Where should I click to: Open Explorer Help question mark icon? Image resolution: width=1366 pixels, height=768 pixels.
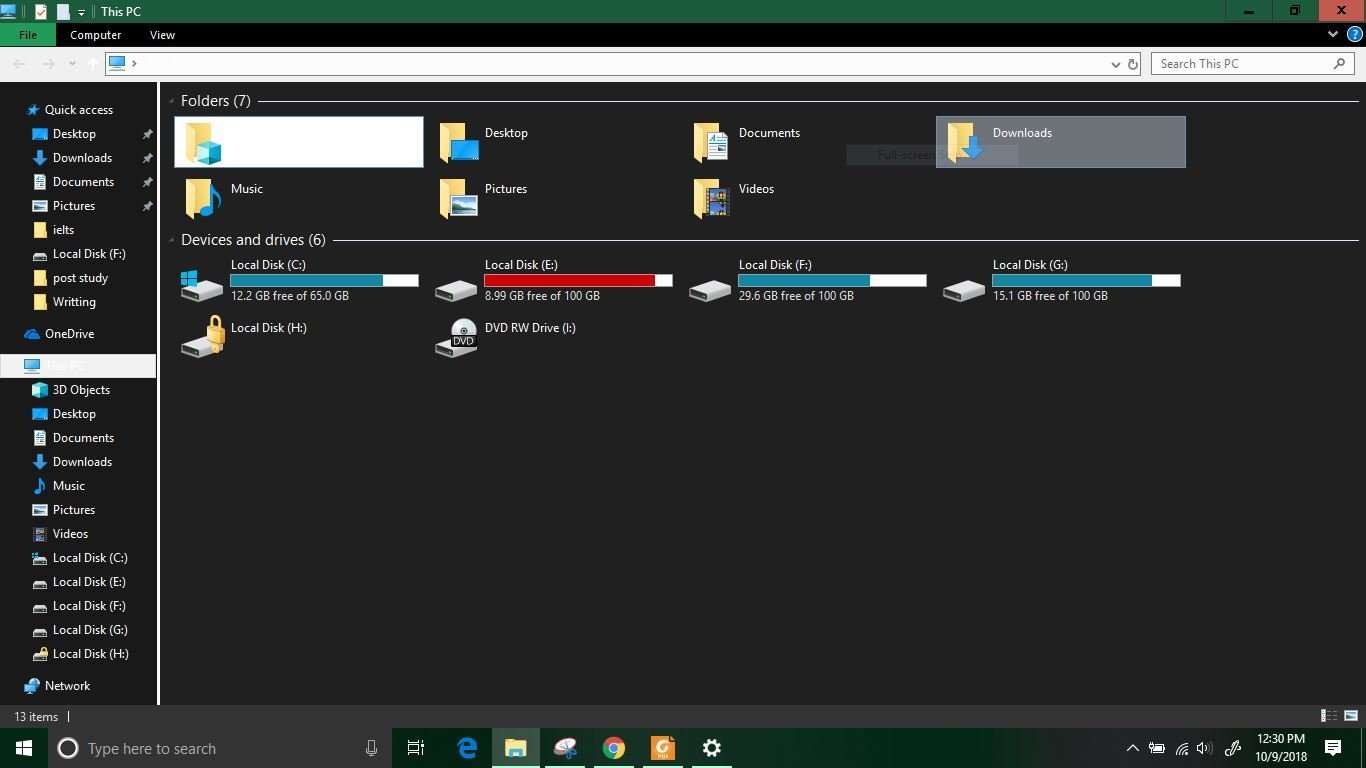pyautogui.click(x=1355, y=34)
